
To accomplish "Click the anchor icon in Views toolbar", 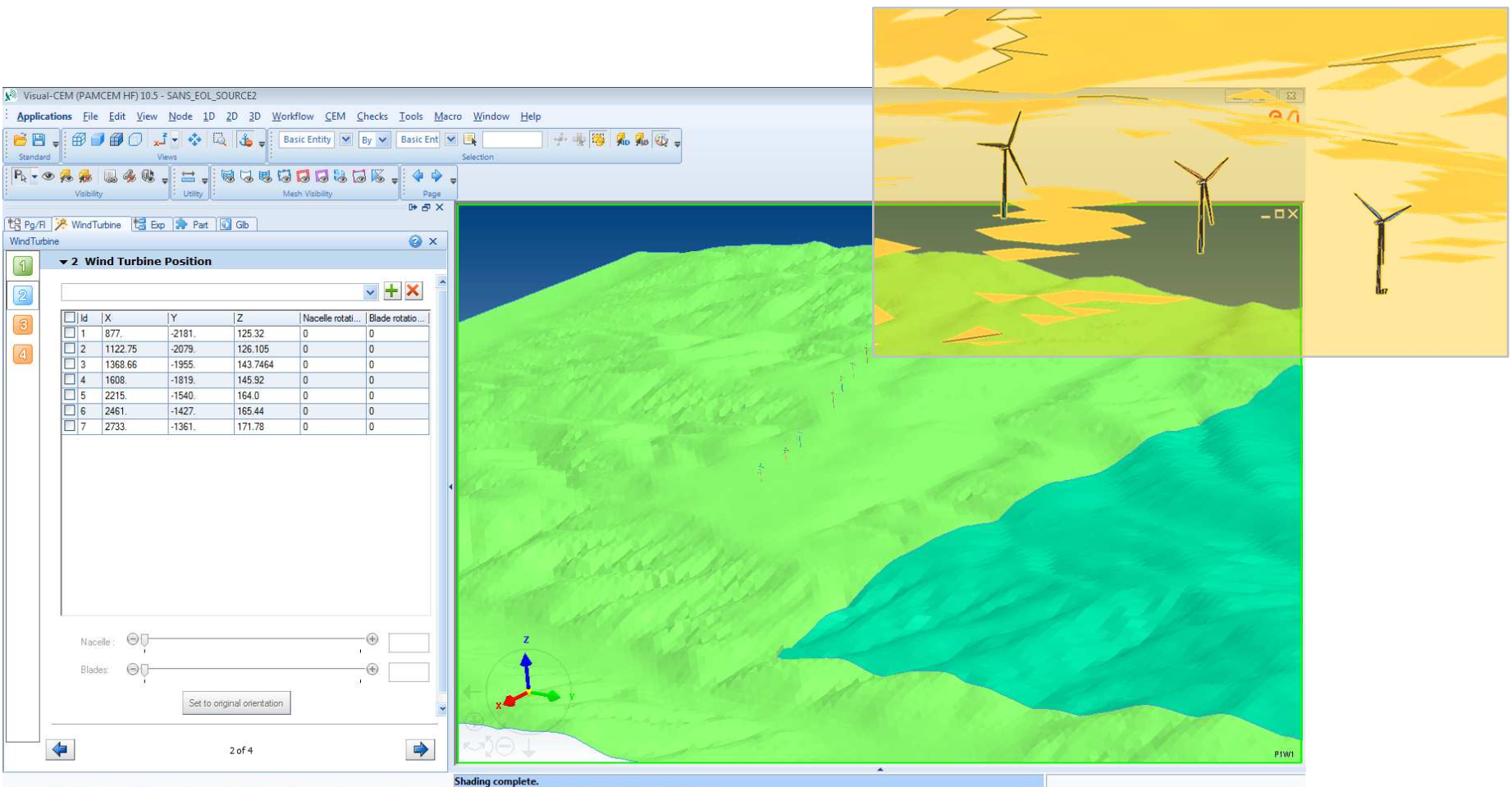I will [245, 140].
